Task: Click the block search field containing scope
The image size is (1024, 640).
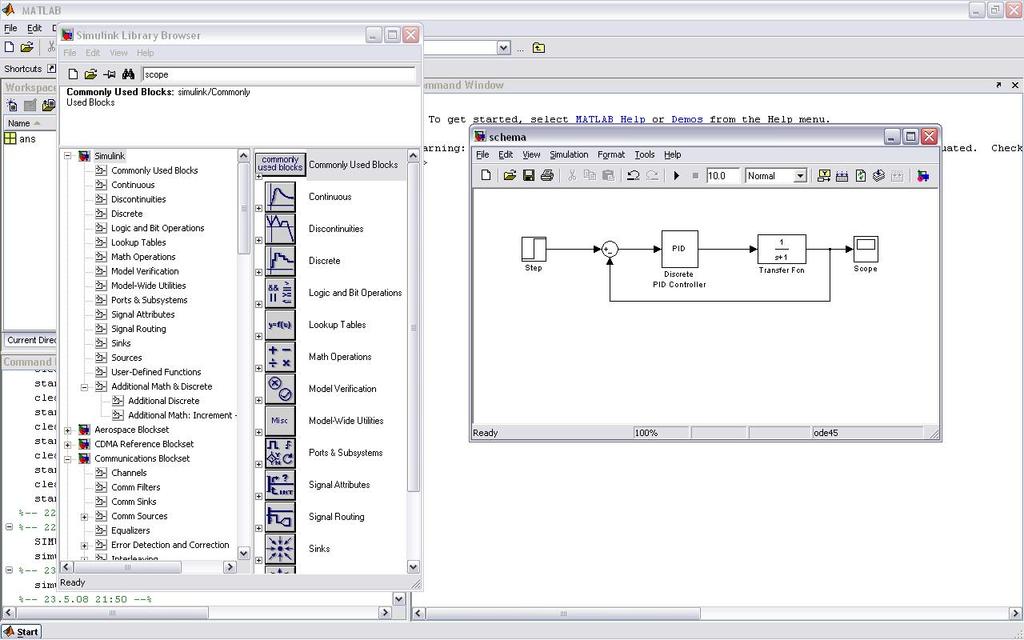Action: point(279,74)
